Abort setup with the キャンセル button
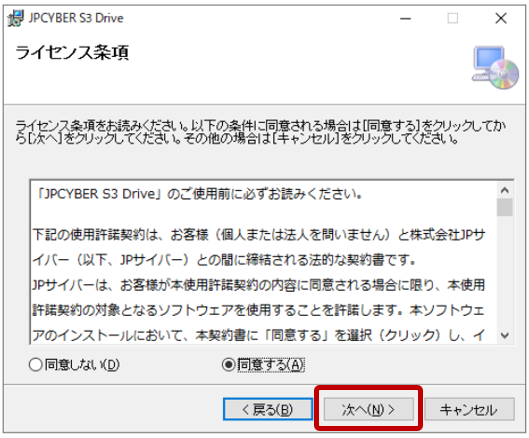The image size is (529, 438). pyautogui.click(x=469, y=409)
